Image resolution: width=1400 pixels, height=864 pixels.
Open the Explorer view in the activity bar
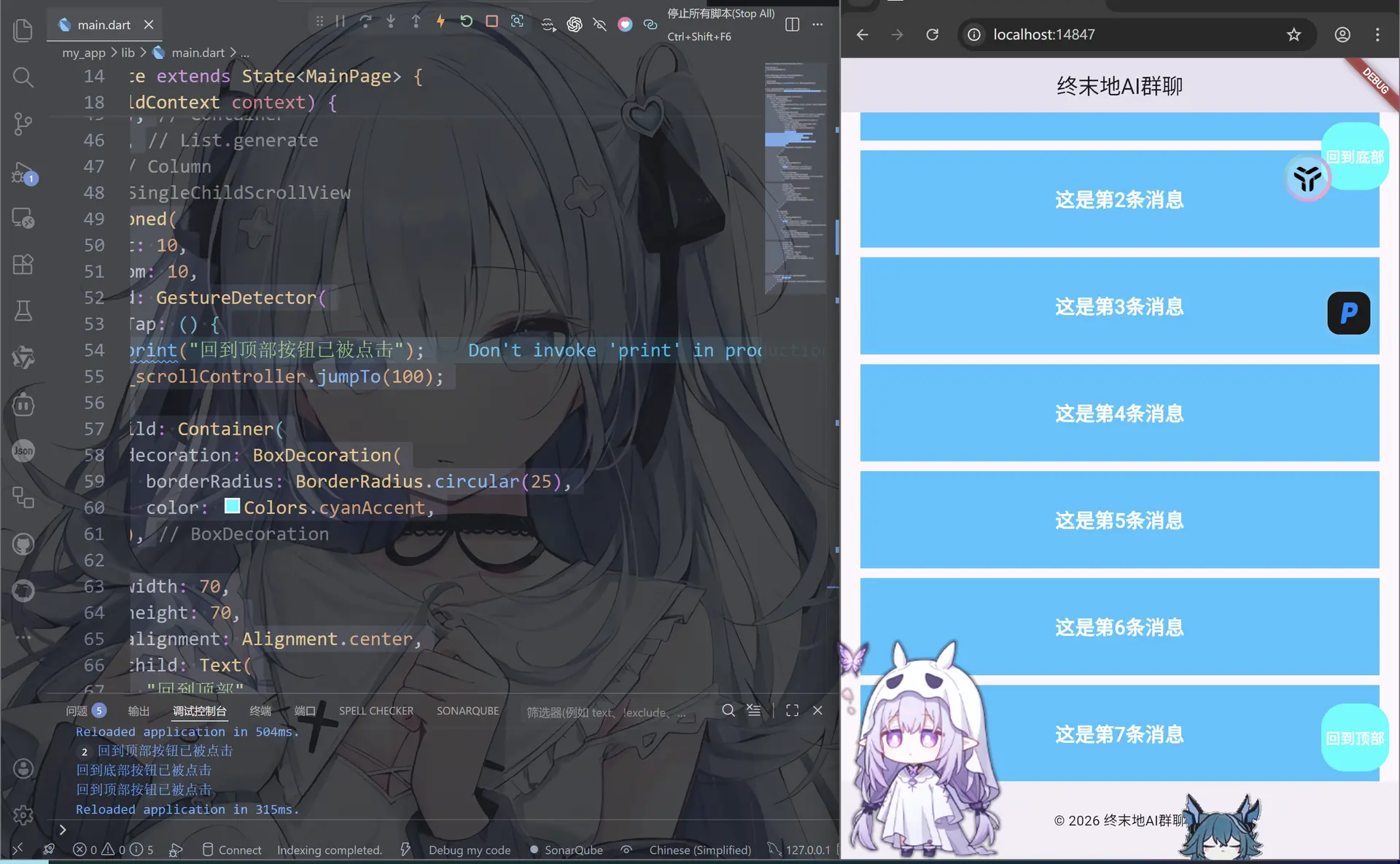coord(23,31)
